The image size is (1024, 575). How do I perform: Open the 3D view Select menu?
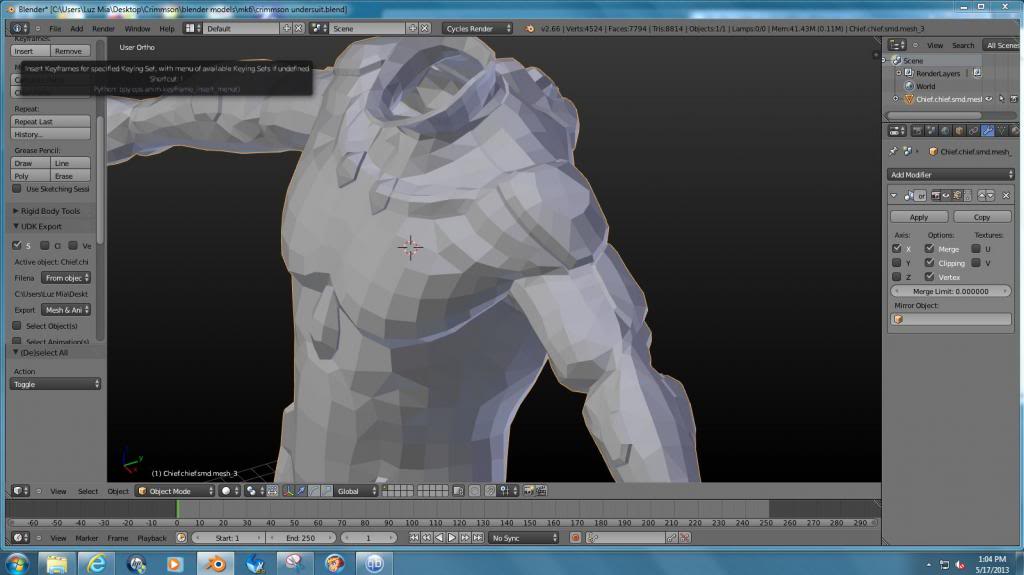coord(88,491)
